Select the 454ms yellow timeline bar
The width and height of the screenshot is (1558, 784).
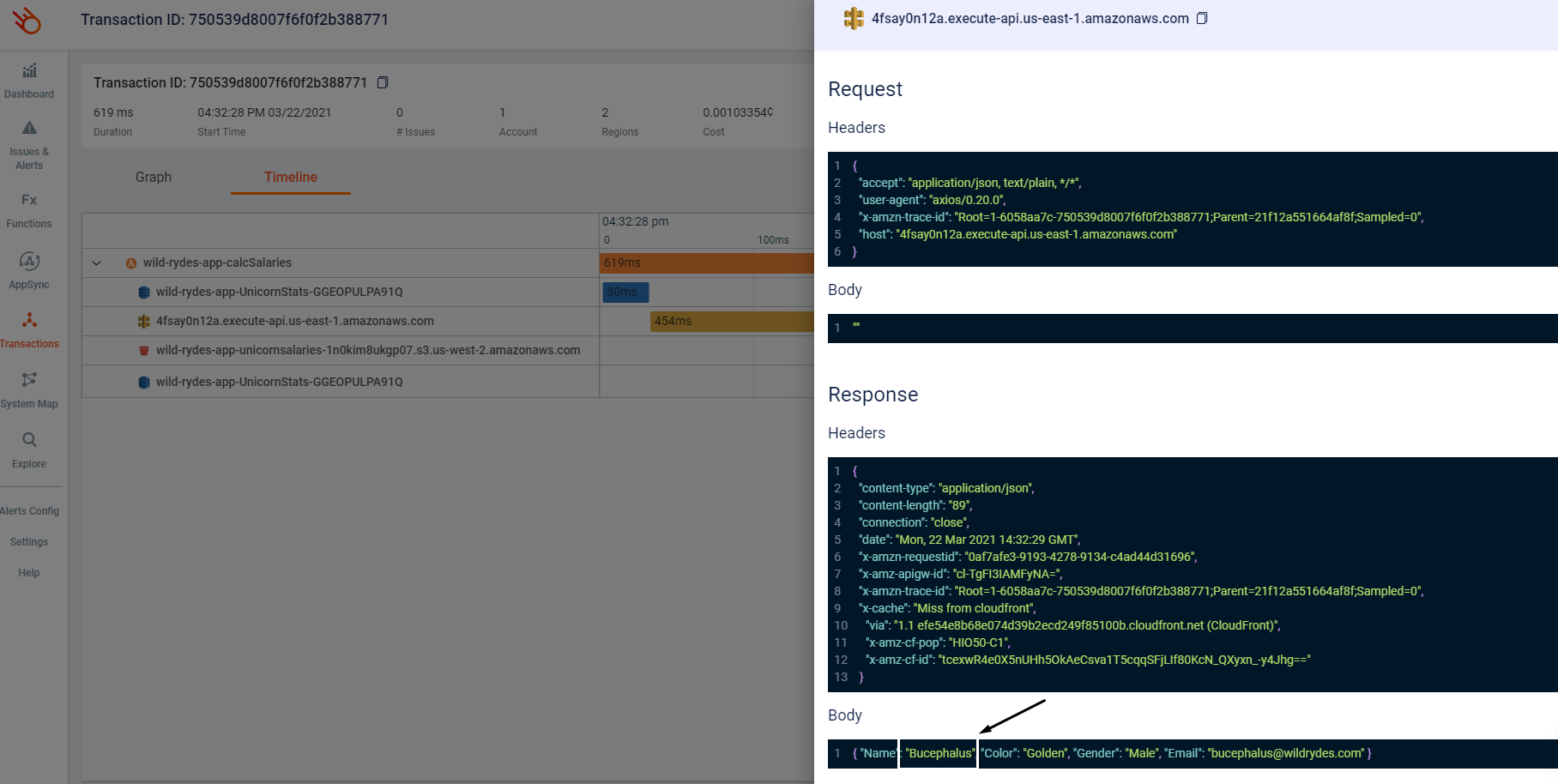coord(732,321)
